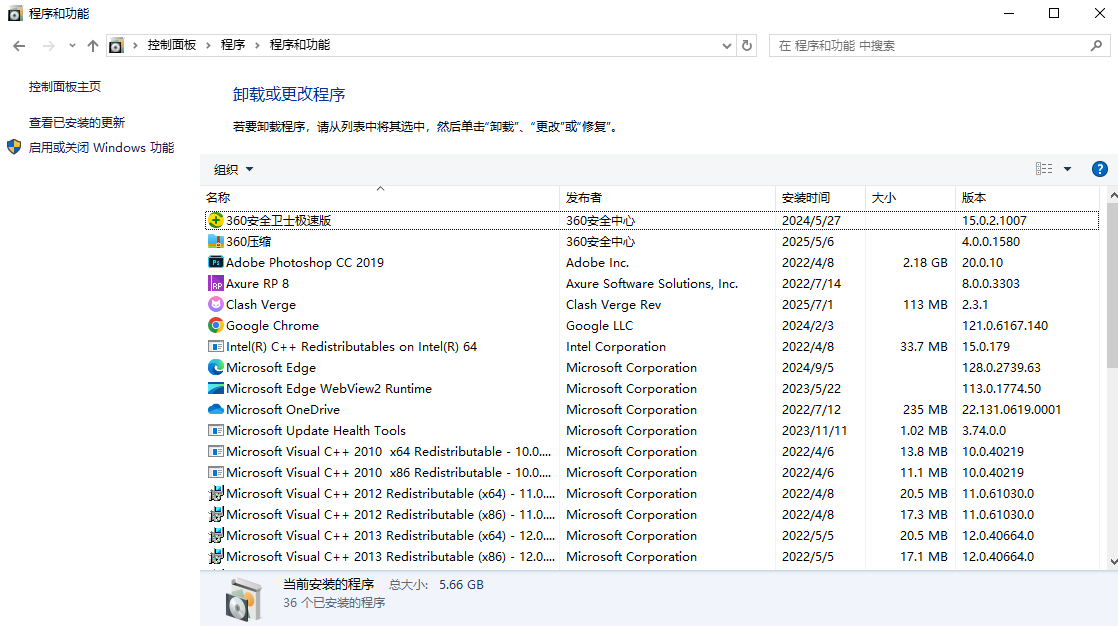The width and height of the screenshot is (1118, 626).
Task: Open the 查看已安装的更新 link
Action: pos(77,123)
